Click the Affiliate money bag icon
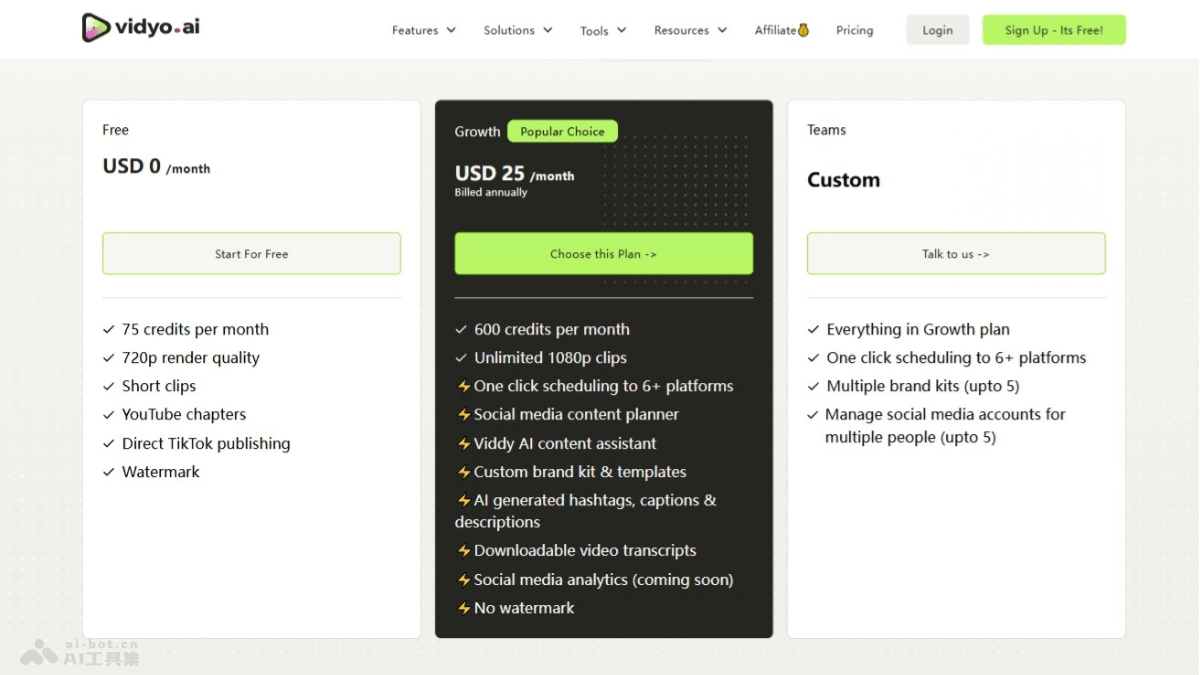 pos(803,30)
